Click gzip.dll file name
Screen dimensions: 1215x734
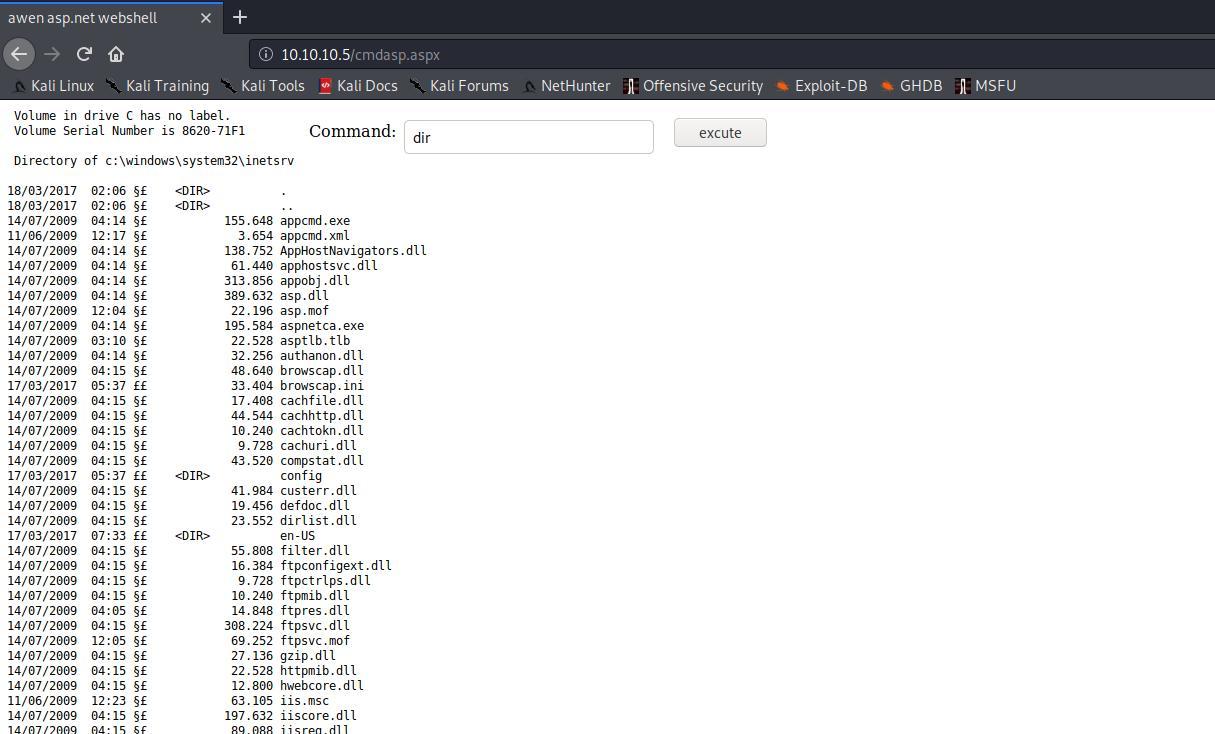click(308, 656)
